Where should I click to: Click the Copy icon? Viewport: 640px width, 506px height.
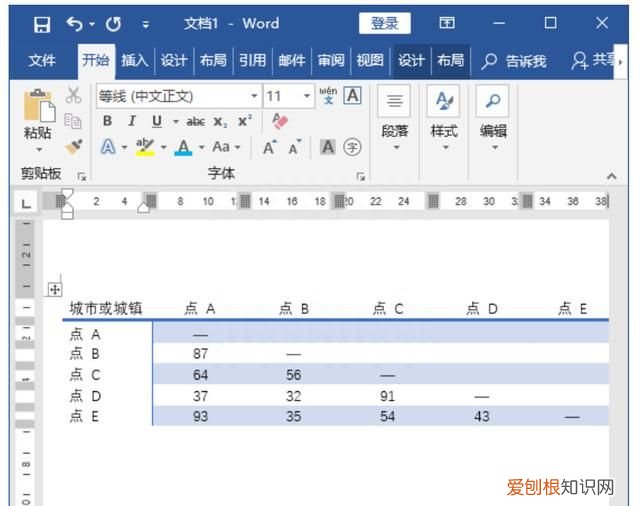point(73,121)
